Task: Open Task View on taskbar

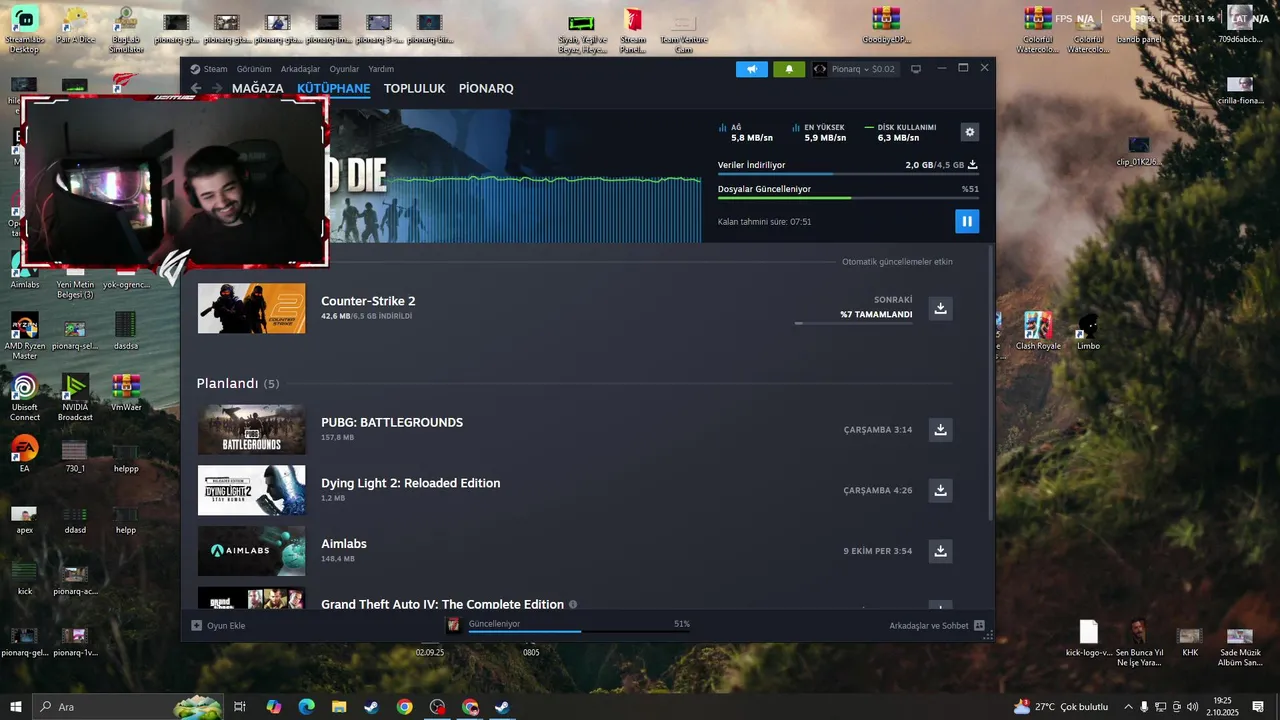Action: click(x=240, y=707)
